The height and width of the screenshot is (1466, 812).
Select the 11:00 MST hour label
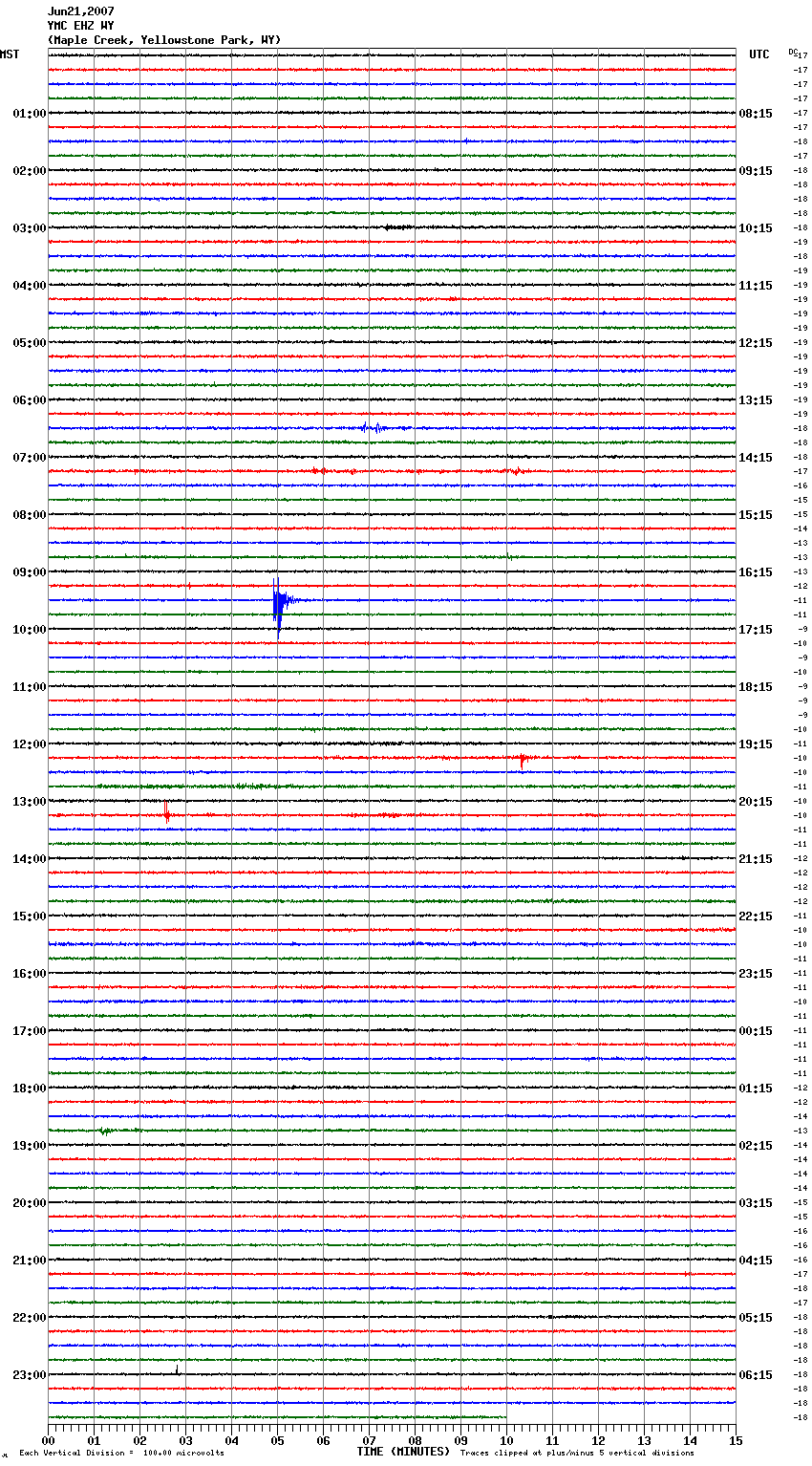coord(30,687)
